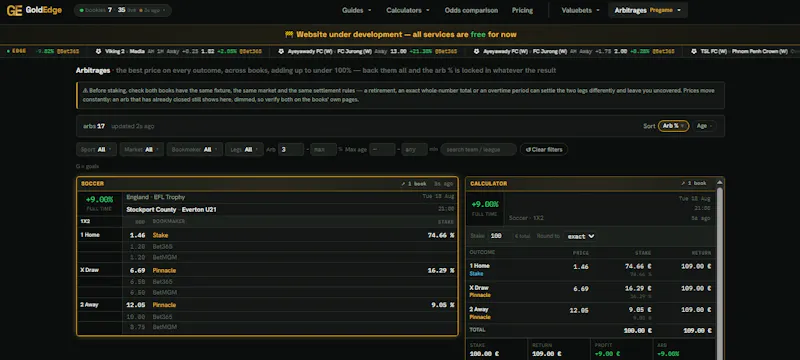Open Pinnacle bookmaker link for 2 Away
Screen dimensions: 800x360
[x=164, y=305]
